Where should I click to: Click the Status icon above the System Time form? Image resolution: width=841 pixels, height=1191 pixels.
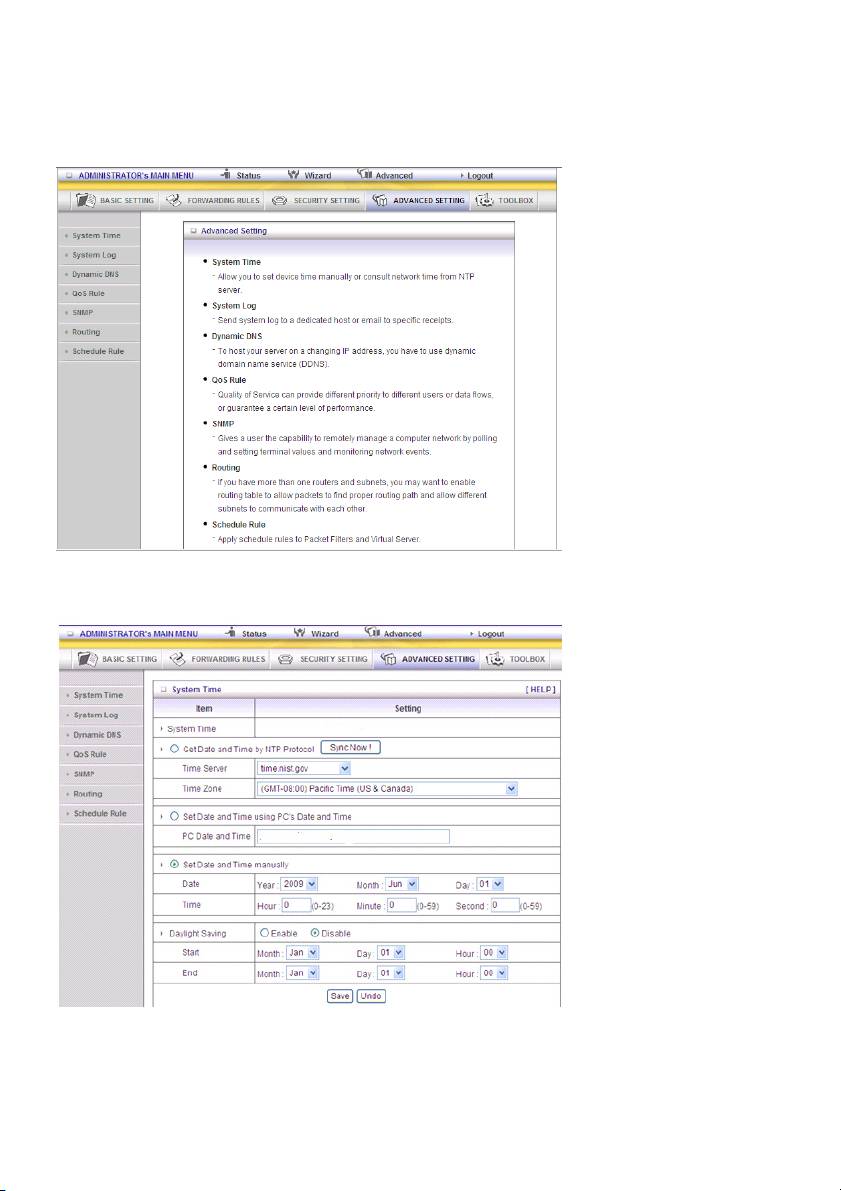pos(229,633)
